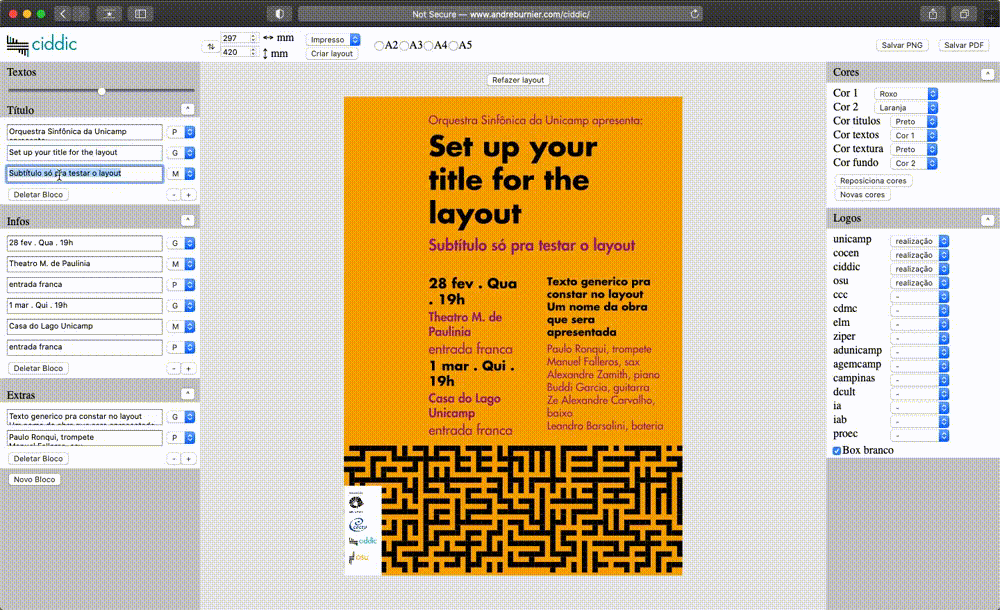Change size dropdown for 'Theatro M. de Paulínia' line
The height and width of the screenshot is (610, 1000).
(181, 264)
